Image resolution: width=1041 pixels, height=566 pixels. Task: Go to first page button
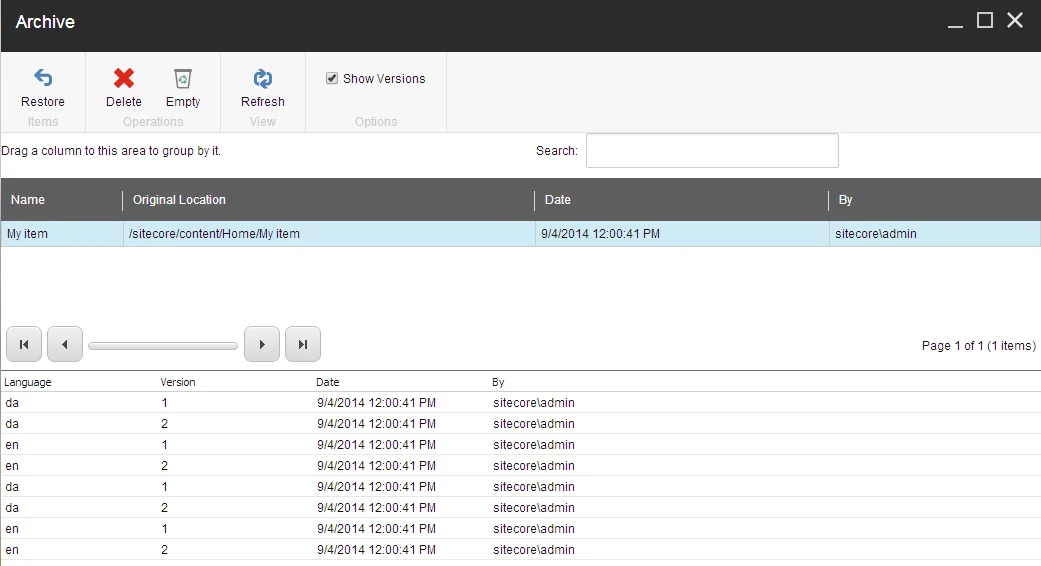click(x=24, y=344)
